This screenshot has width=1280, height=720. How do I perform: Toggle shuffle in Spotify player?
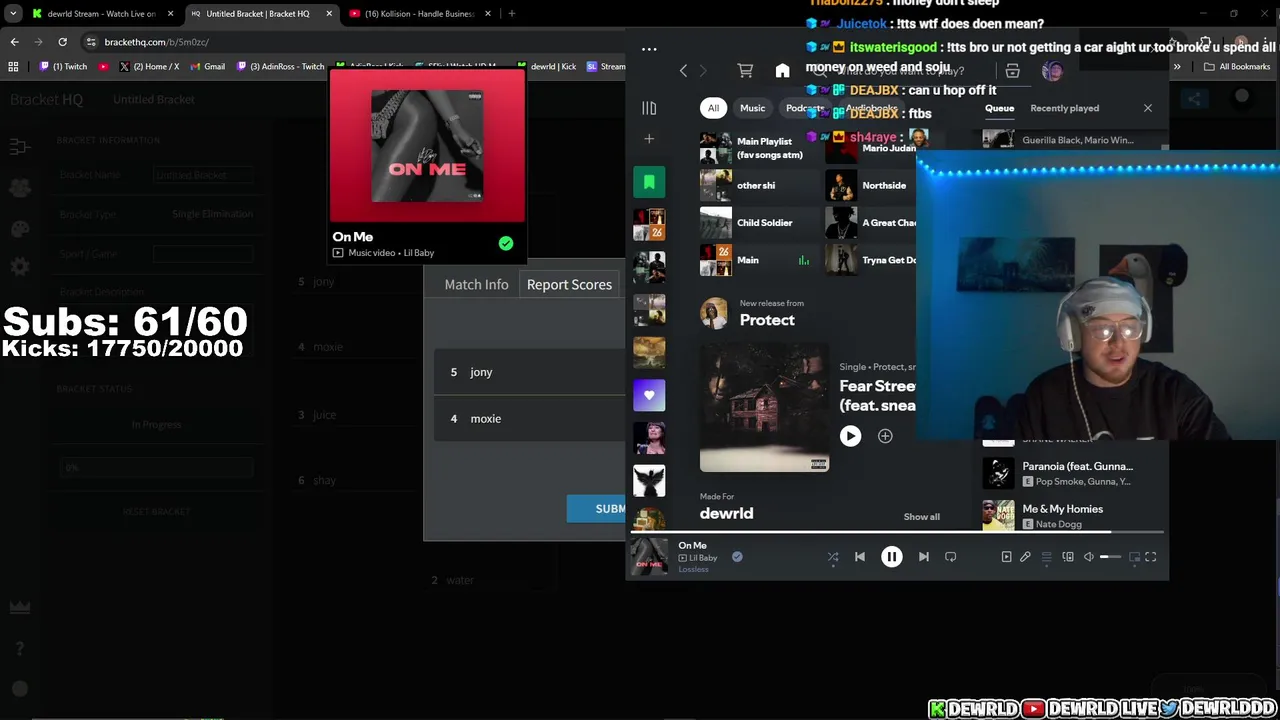(832, 557)
